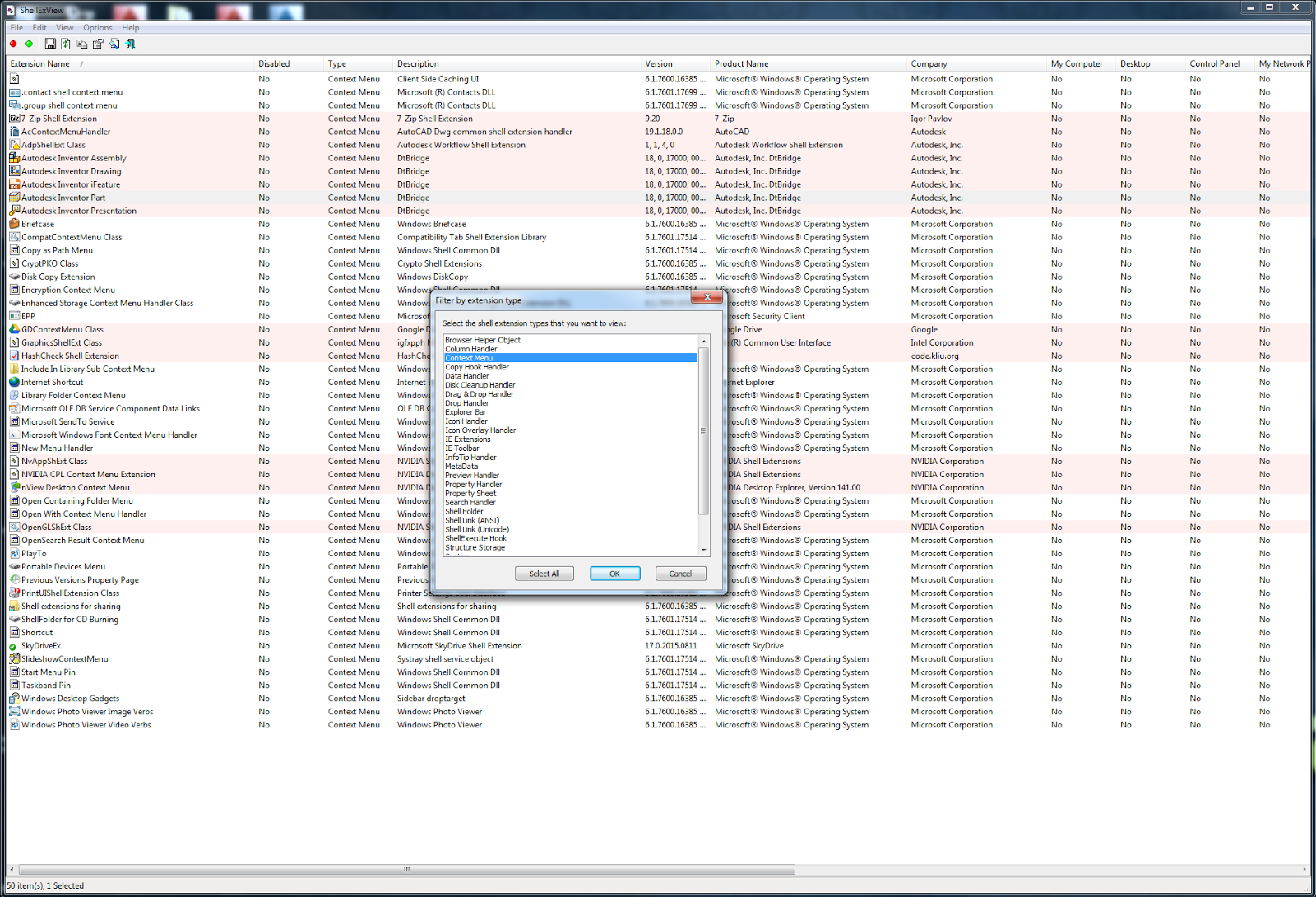
Task: Click the Save report icon
Action: 51,44
